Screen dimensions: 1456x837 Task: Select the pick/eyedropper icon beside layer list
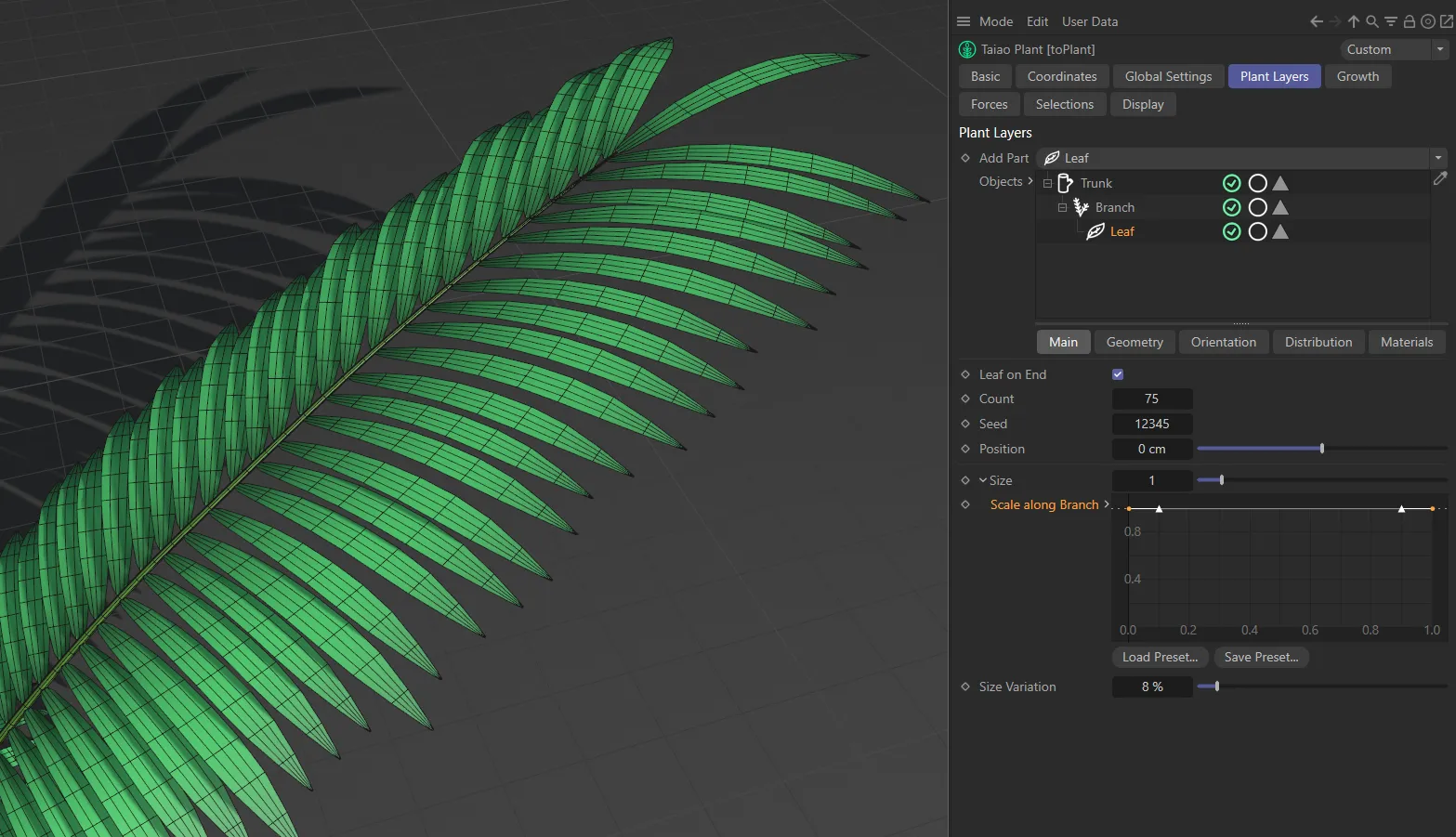pyautogui.click(x=1440, y=178)
